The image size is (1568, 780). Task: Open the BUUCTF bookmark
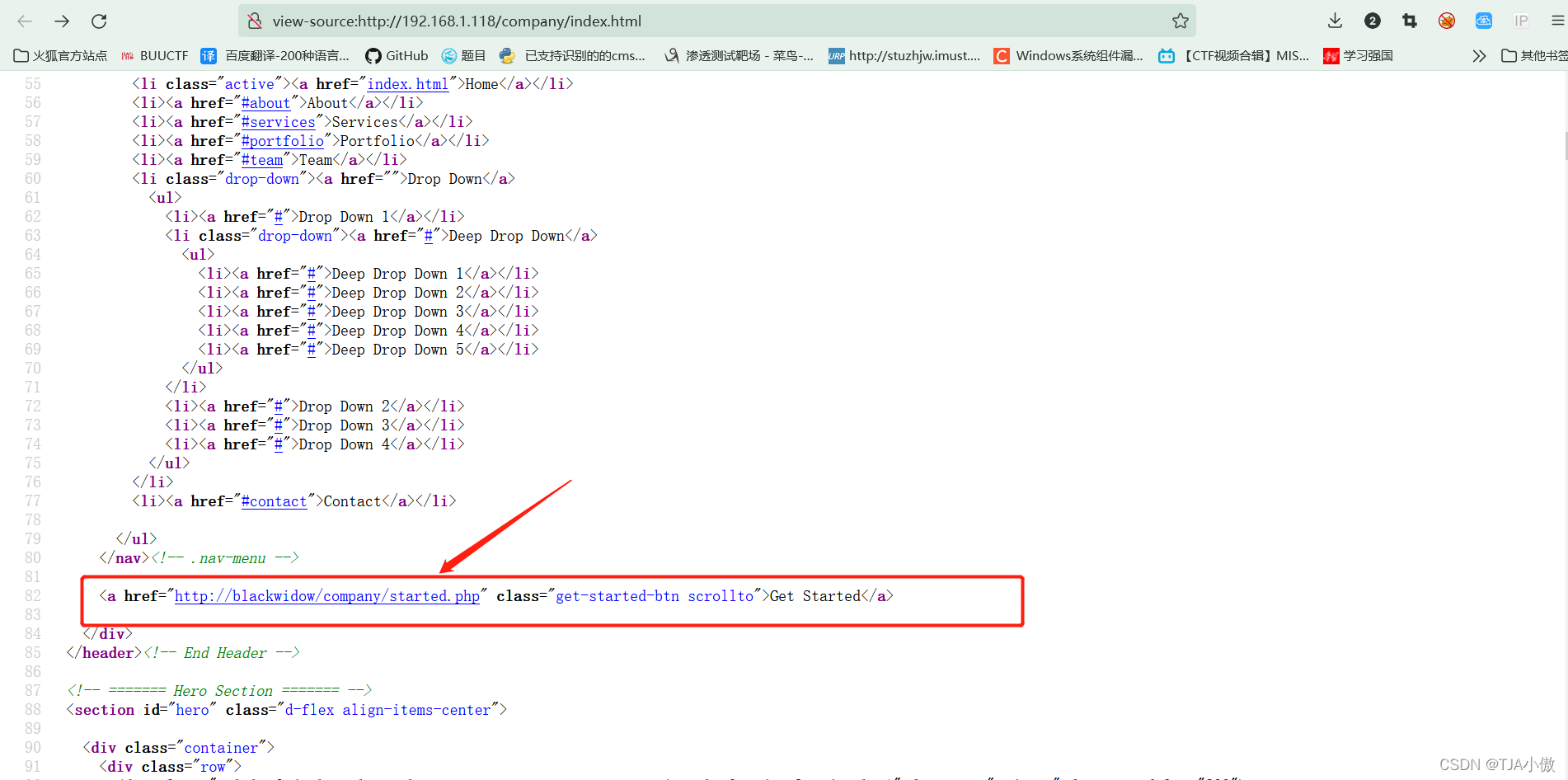point(155,56)
